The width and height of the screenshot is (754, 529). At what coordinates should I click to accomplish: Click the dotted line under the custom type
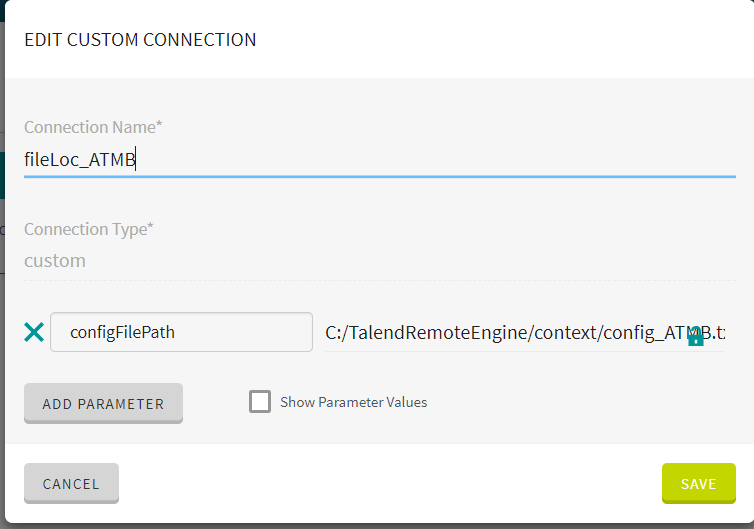(379, 280)
